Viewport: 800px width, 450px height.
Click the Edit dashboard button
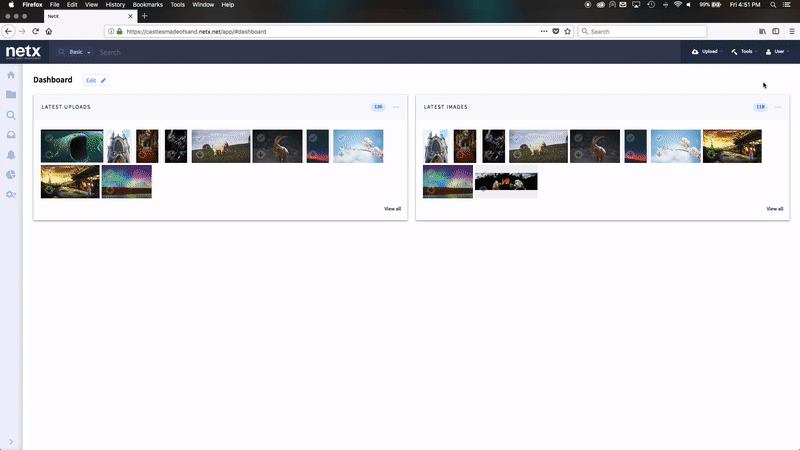pyautogui.click(x=96, y=80)
